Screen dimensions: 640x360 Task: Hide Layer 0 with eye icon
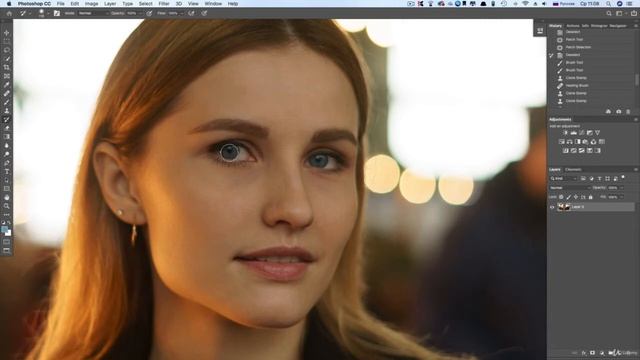(x=552, y=207)
